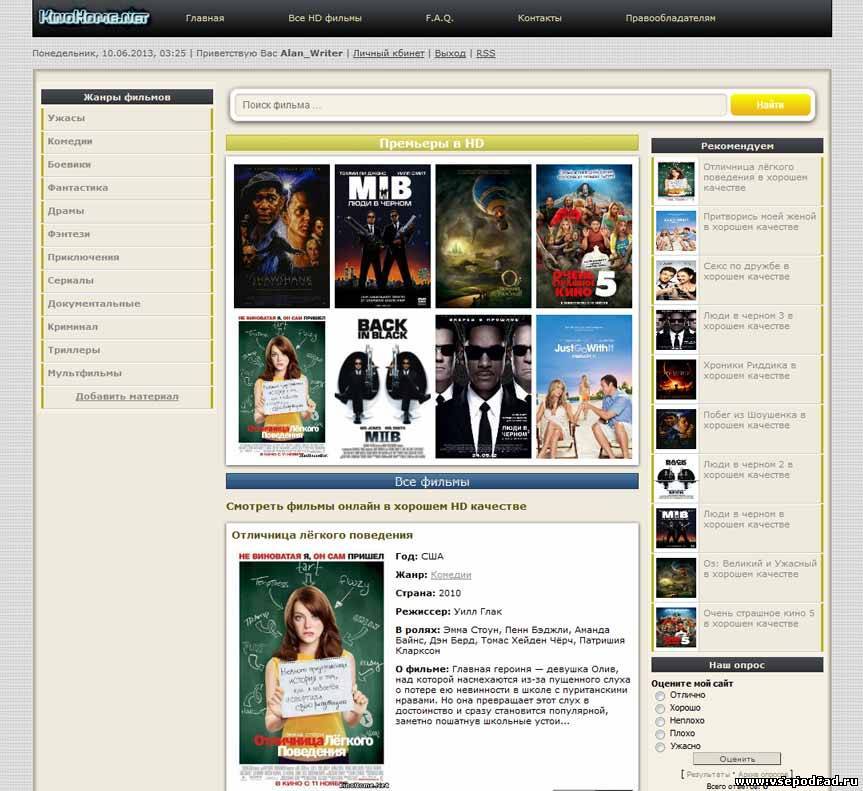Open the Back in Black MIIB poster
The height and width of the screenshot is (791, 863).
click(x=383, y=386)
